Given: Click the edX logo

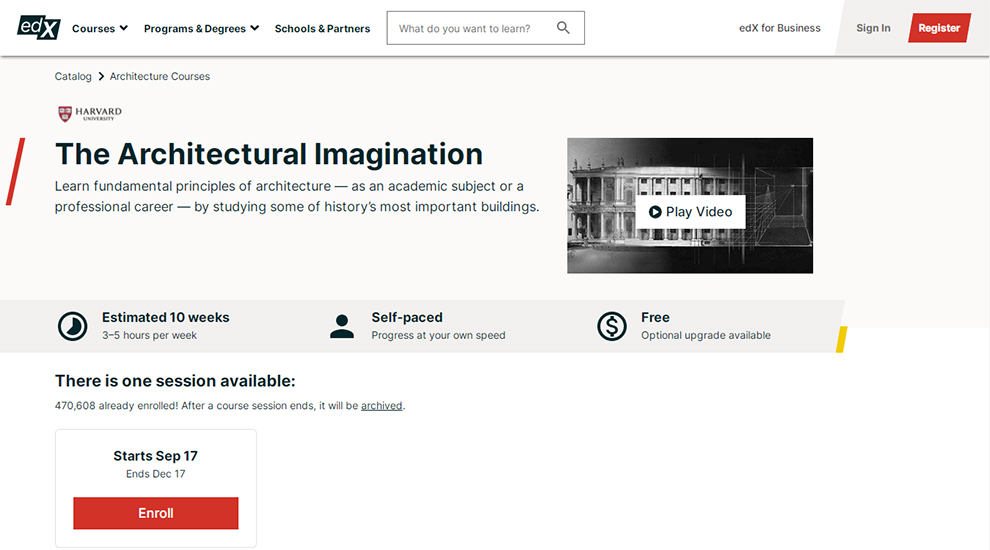Looking at the screenshot, I should click(x=39, y=28).
